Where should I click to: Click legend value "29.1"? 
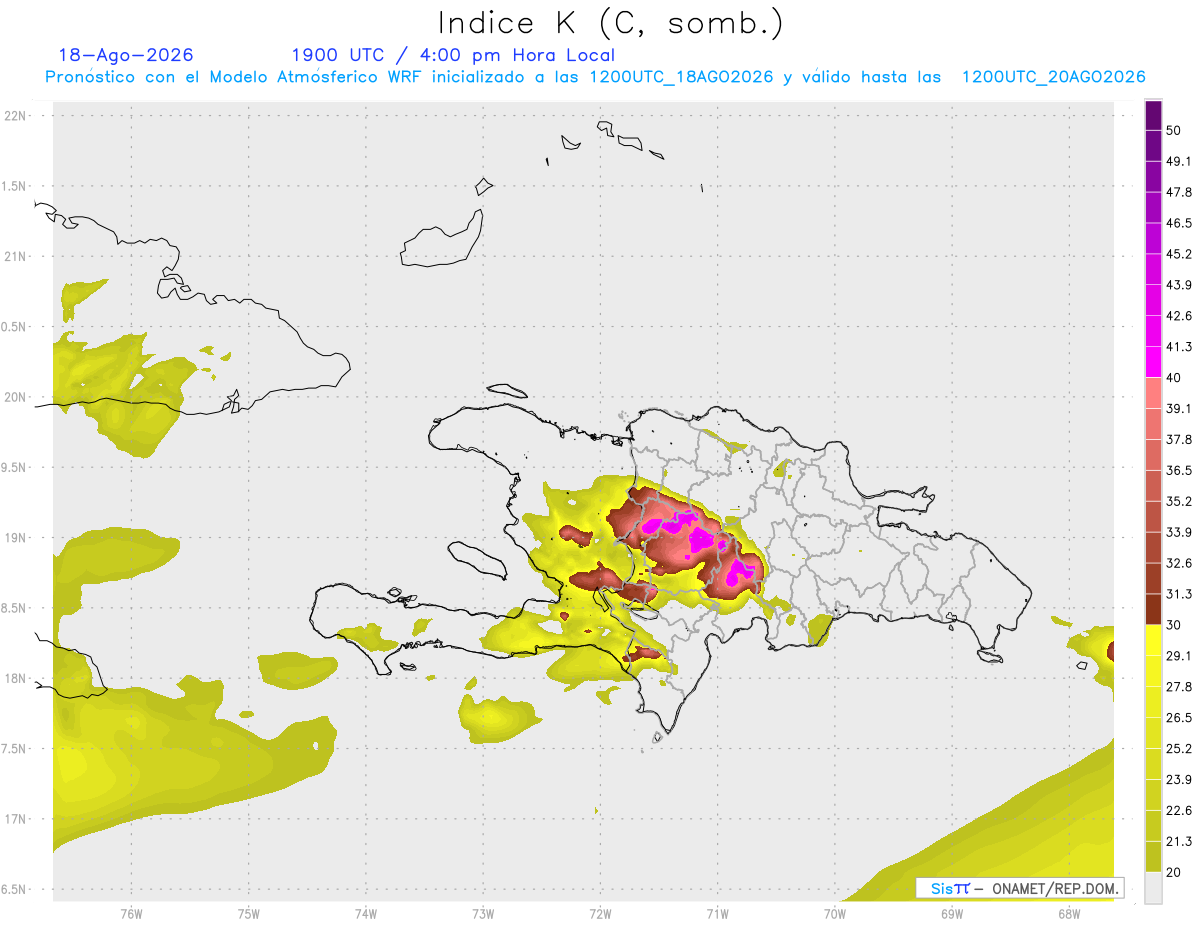tap(1178, 656)
